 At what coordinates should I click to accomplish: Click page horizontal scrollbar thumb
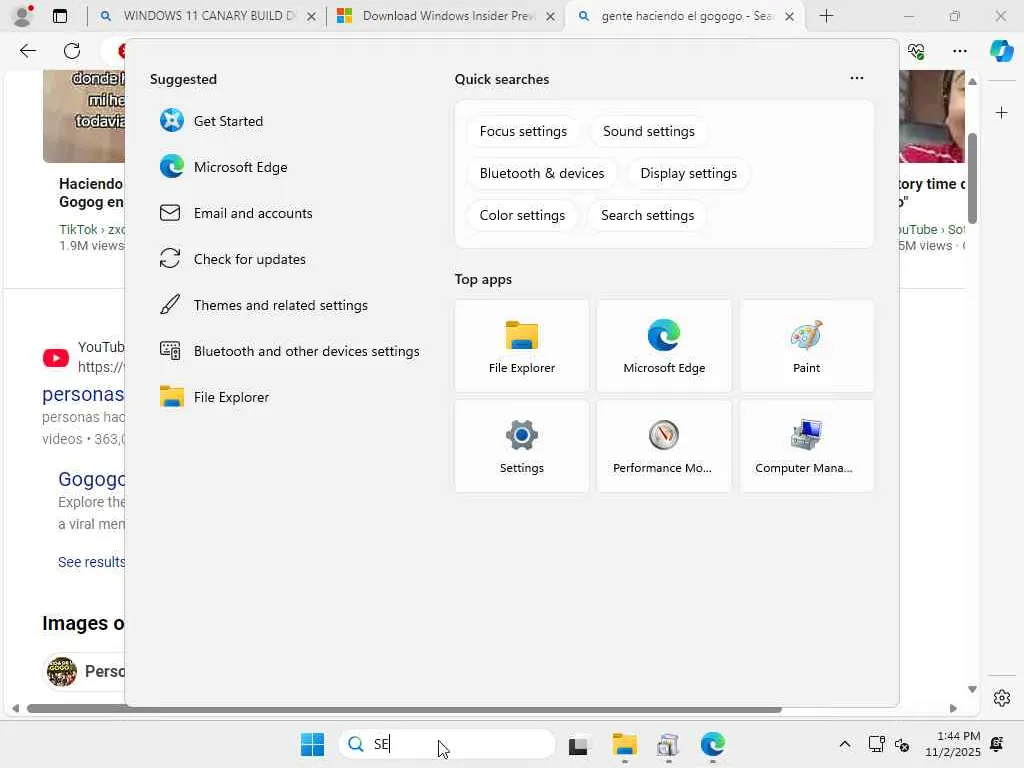404,709
